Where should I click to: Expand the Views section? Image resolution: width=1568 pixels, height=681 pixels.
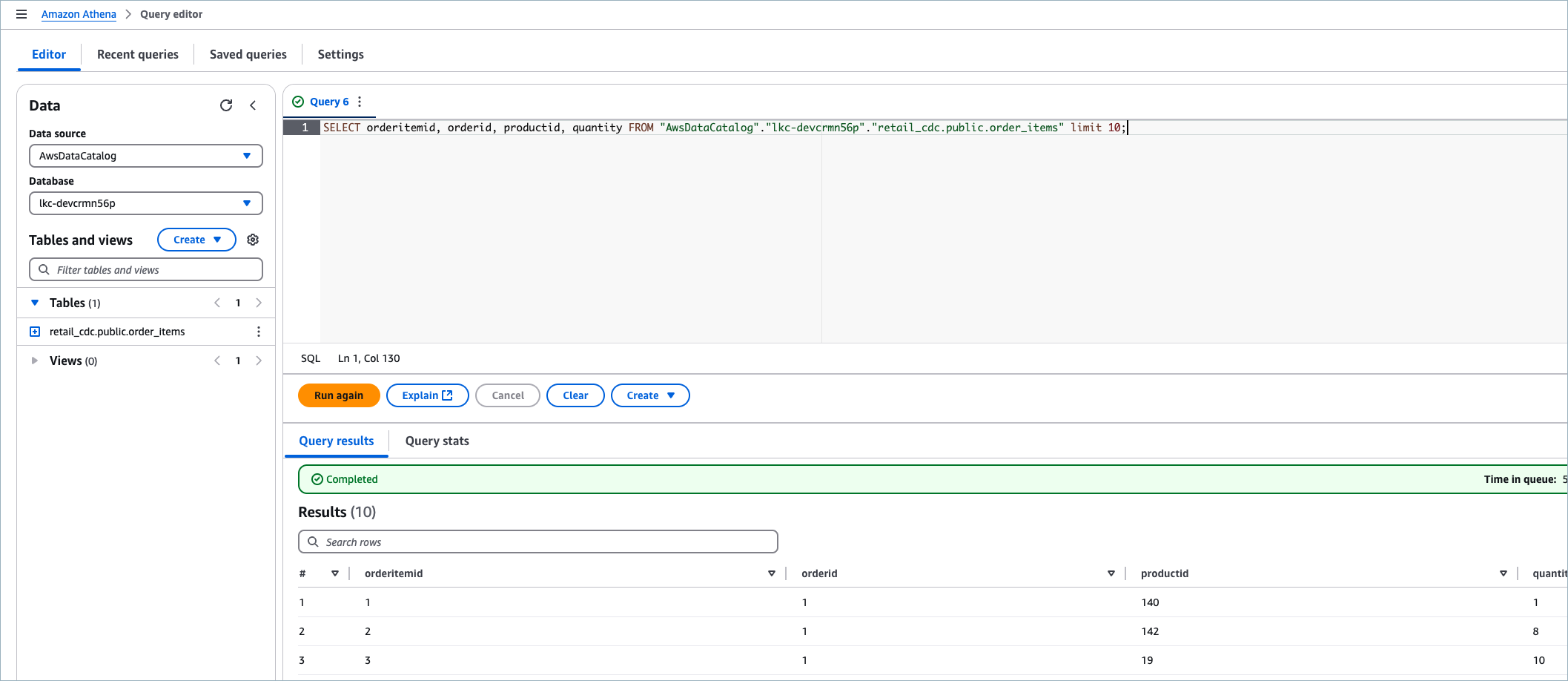click(x=35, y=361)
